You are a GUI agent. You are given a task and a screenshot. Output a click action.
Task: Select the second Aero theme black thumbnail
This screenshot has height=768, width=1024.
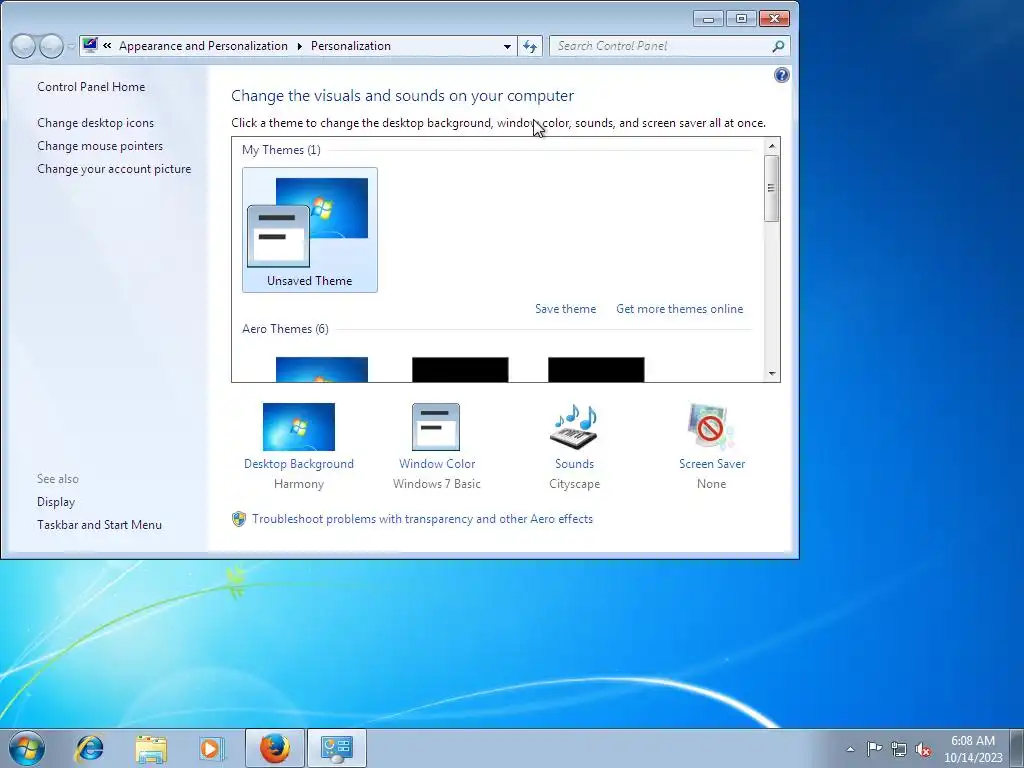pos(460,370)
